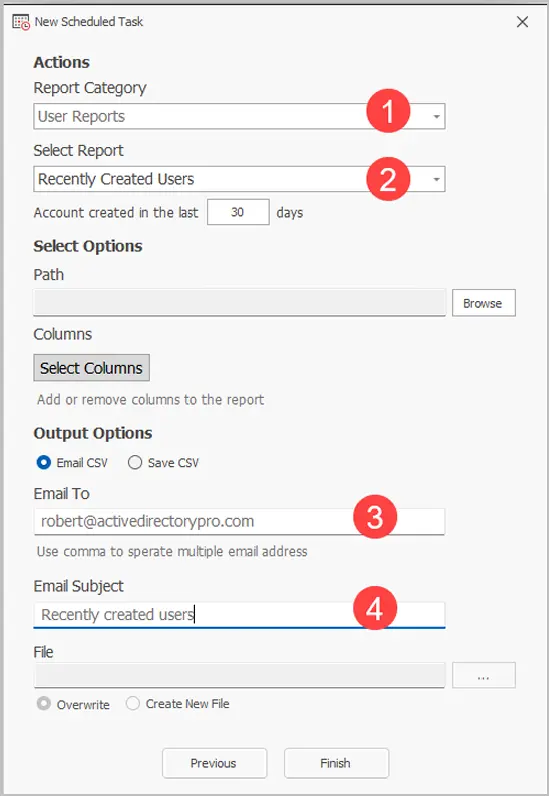The height and width of the screenshot is (796, 549).
Task: Click the days number field showing 30
Action: [238, 212]
